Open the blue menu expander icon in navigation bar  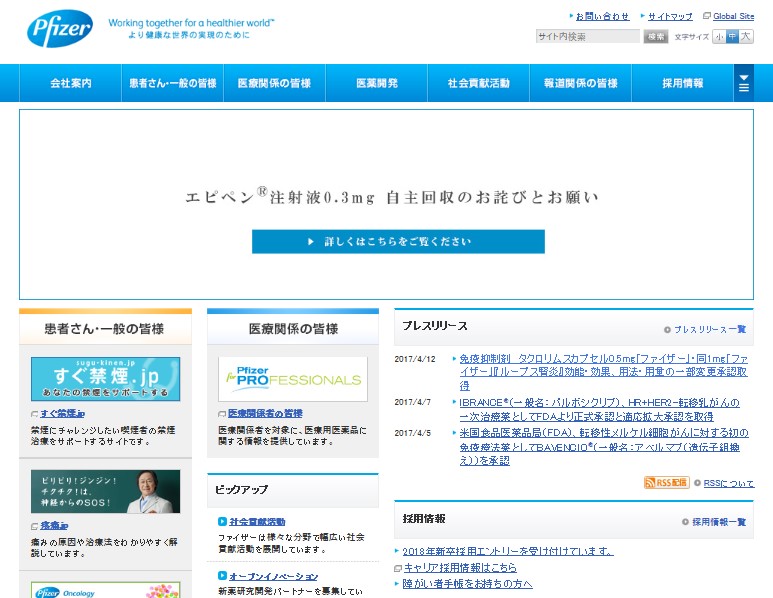743,83
